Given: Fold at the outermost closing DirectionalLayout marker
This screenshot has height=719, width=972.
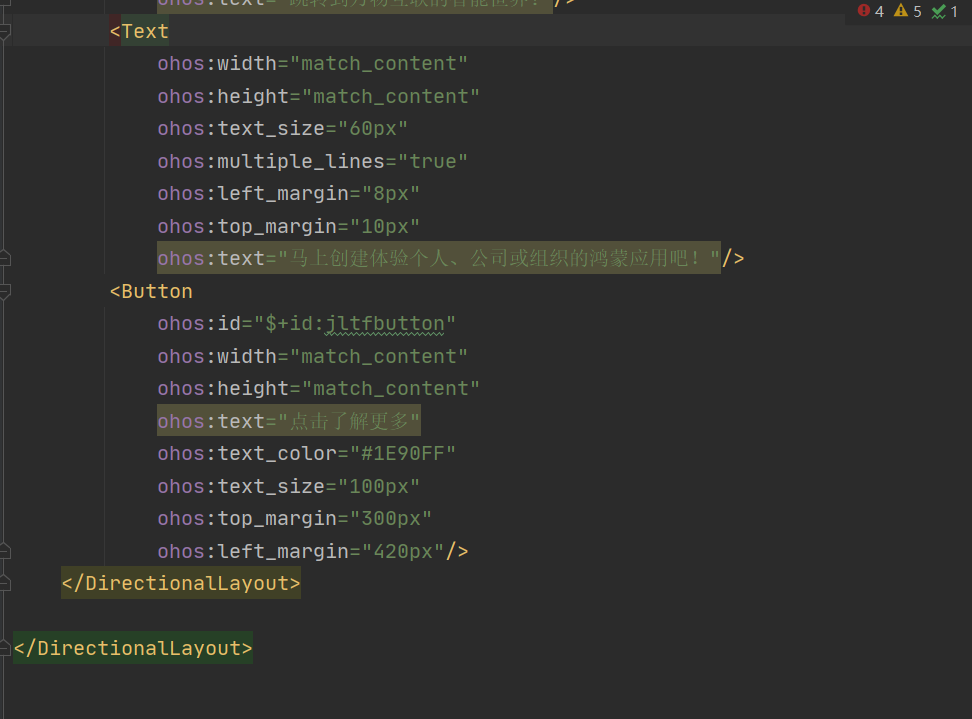Looking at the screenshot, I should point(5,648).
